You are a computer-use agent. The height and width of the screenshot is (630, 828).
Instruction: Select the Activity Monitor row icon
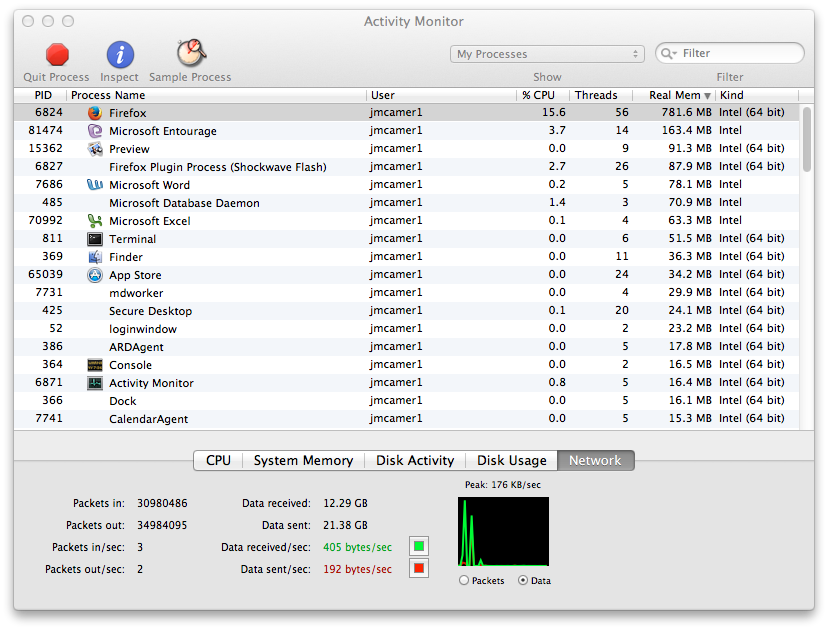click(x=95, y=383)
